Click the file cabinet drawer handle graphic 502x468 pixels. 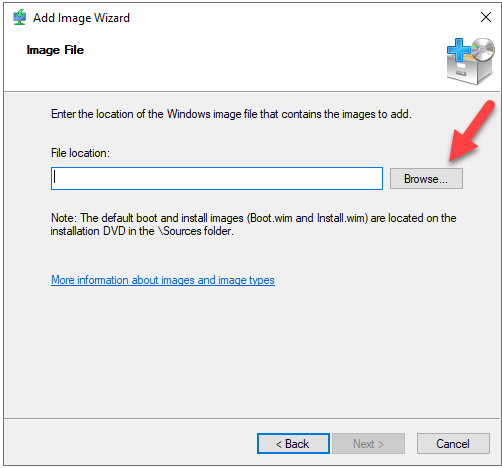click(461, 71)
